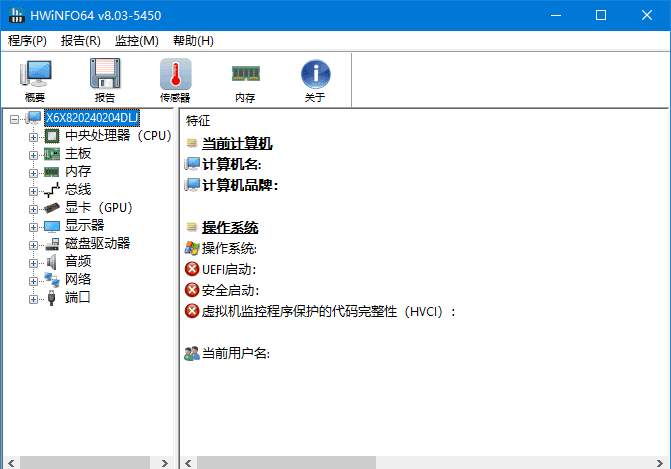This screenshot has width=671, height=469.
Task: Click the red X icon beside 安全启动
Action: pos(192,290)
